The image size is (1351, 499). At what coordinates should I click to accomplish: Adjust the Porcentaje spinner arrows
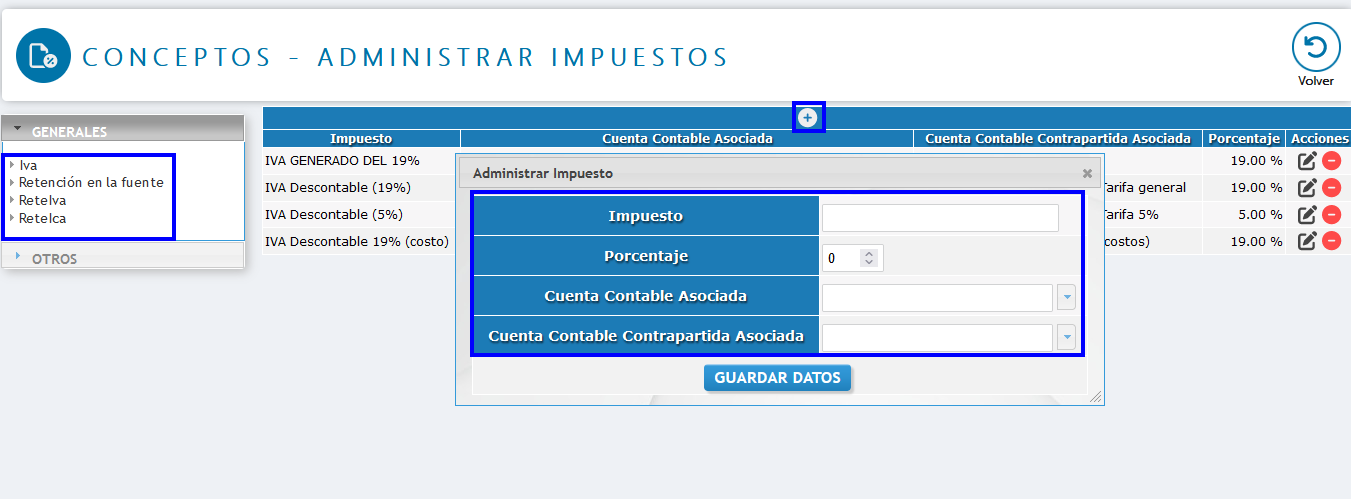coord(869,258)
